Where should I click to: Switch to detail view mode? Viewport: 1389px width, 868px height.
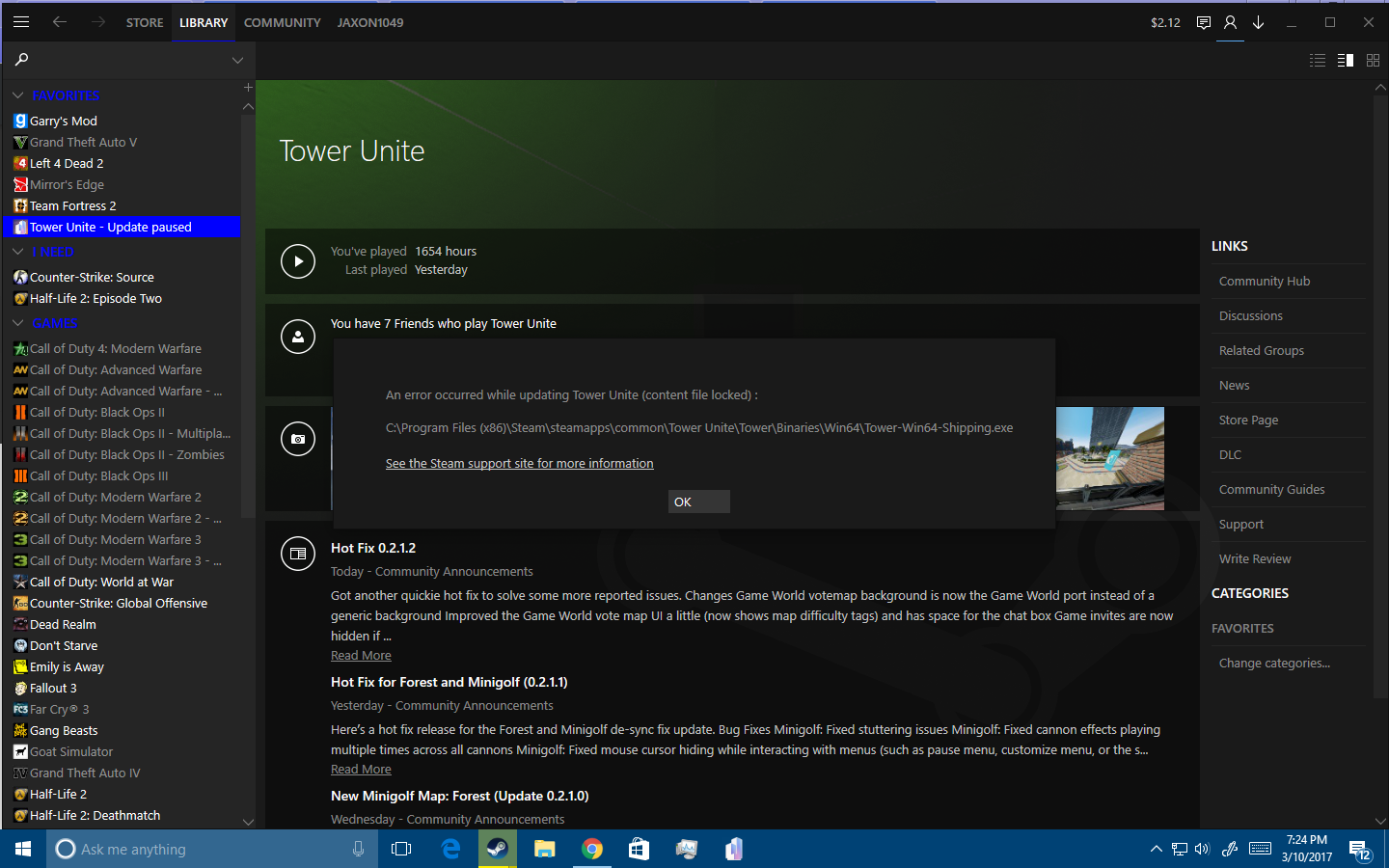[1346, 60]
